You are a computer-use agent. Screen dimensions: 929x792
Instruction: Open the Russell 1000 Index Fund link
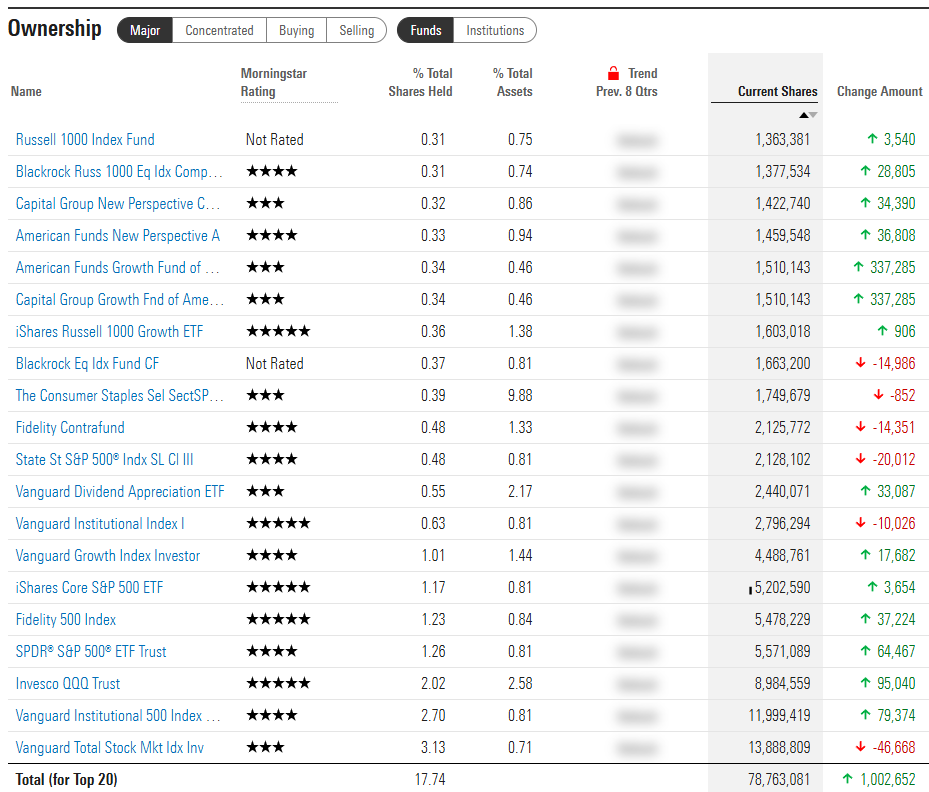pyautogui.click(x=85, y=140)
